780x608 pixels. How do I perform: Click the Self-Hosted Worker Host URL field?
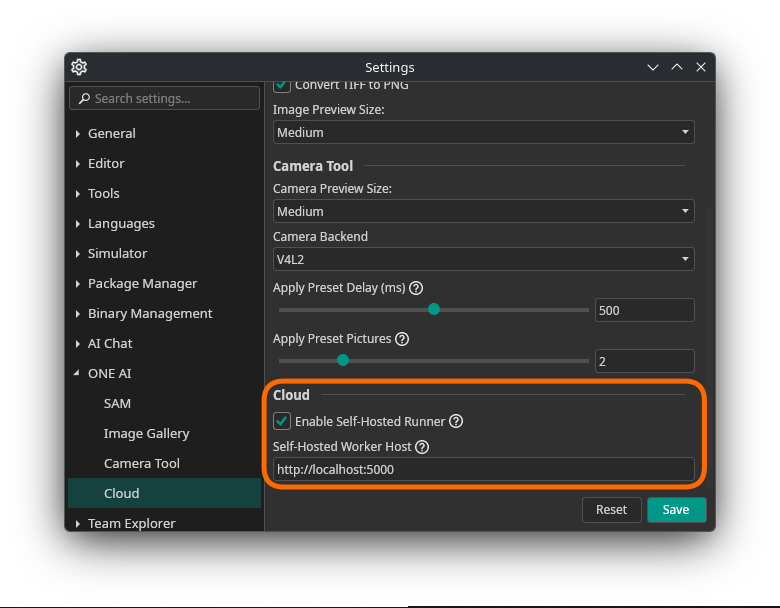click(483, 469)
